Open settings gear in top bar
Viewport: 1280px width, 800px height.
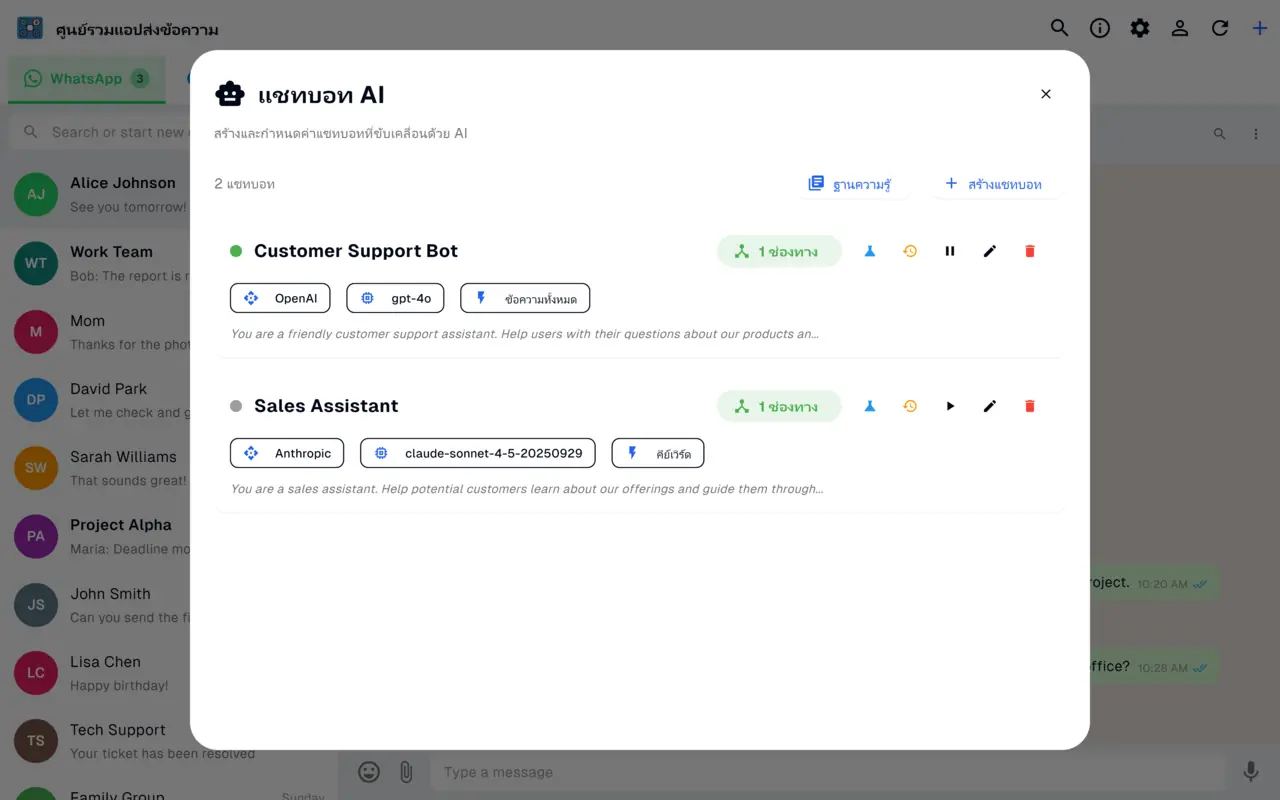[x=1140, y=28]
